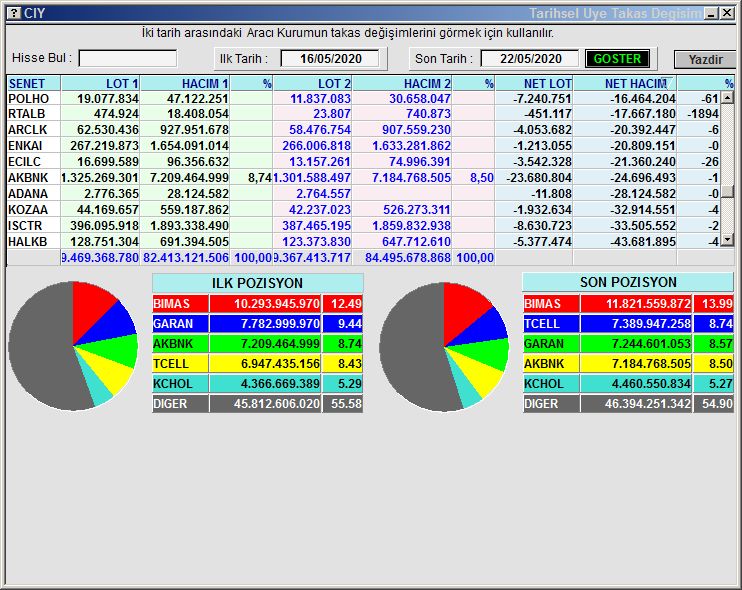
Task: Click TCELL in ILK POZISYON list
Action: click(x=180, y=364)
